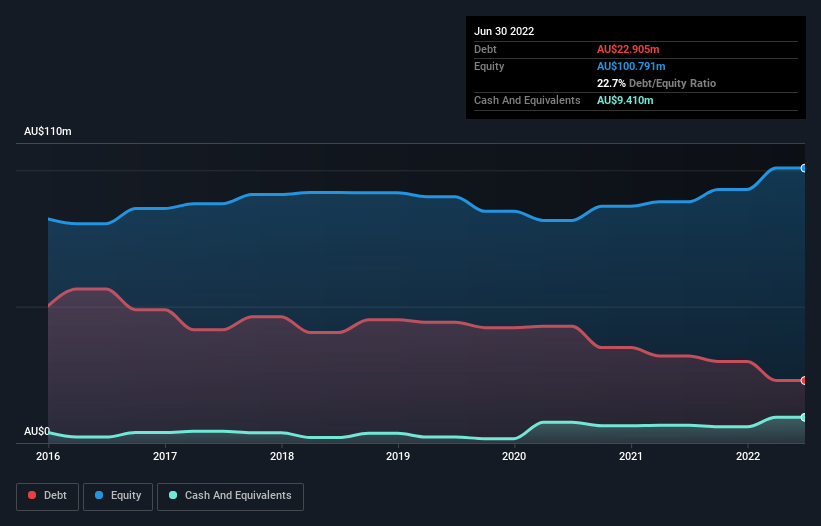
Task: Click the Jun 30 2022 tooltip date
Action: tap(504, 31)
